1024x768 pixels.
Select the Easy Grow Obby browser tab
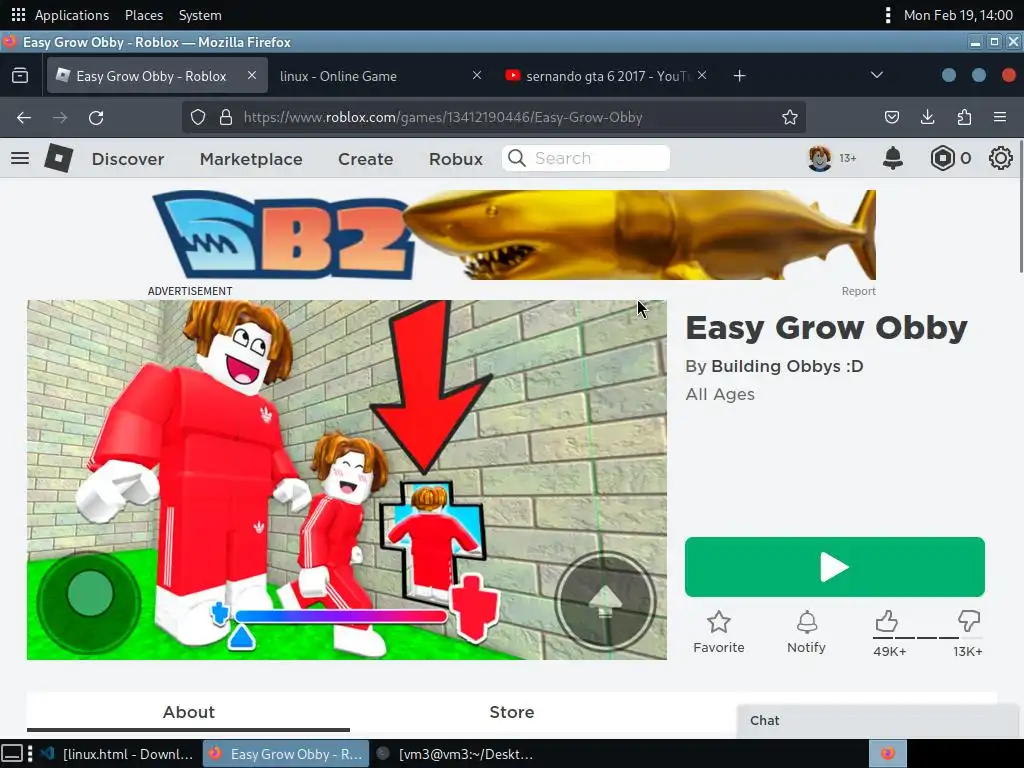pos(157,76)
